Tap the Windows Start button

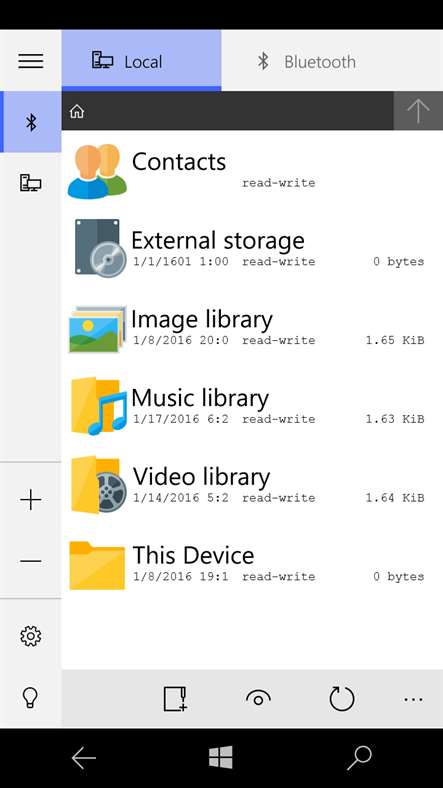[221, 757]
